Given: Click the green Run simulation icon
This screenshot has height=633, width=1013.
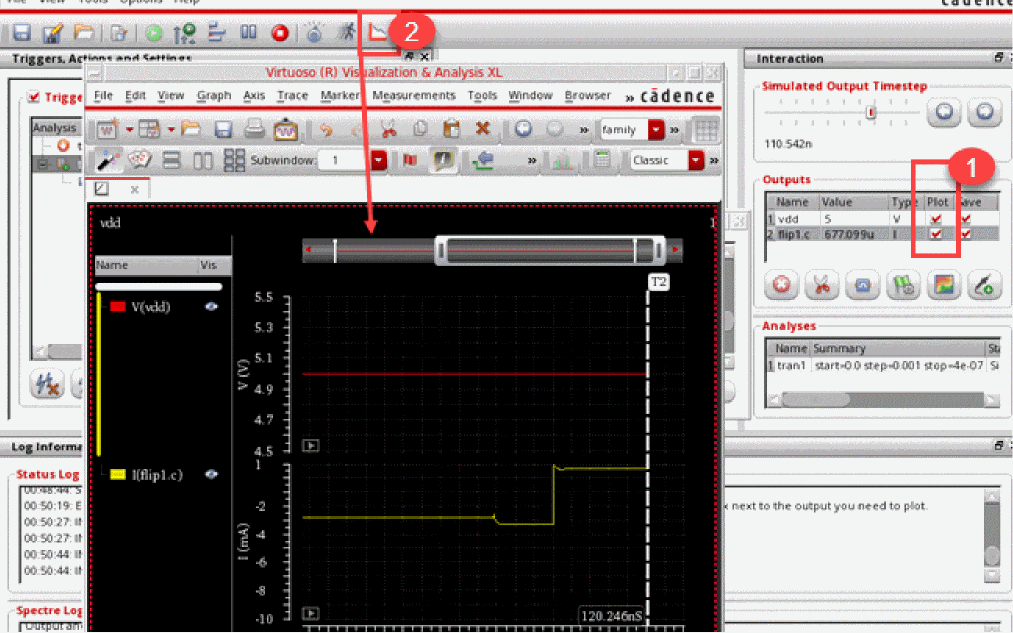Looking at the screenshot, I should click(153, 33).
